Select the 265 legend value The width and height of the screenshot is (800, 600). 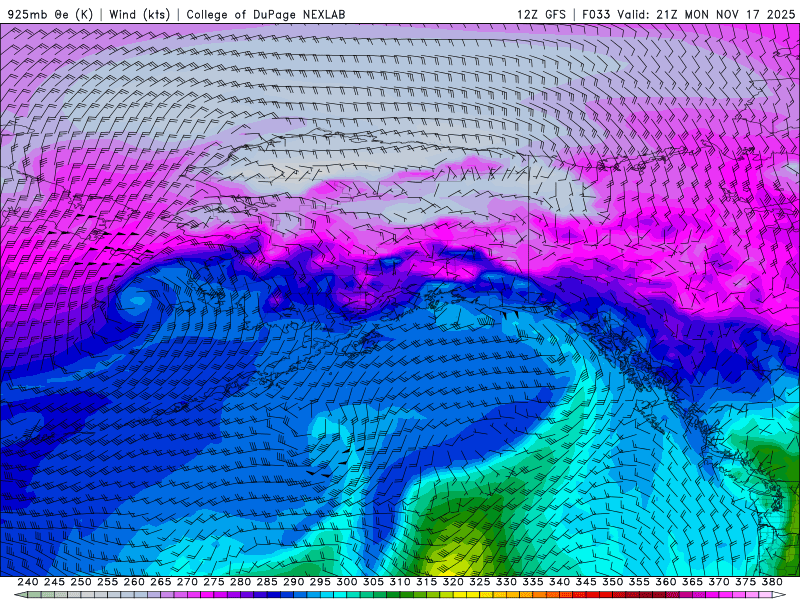click(161, 582)
